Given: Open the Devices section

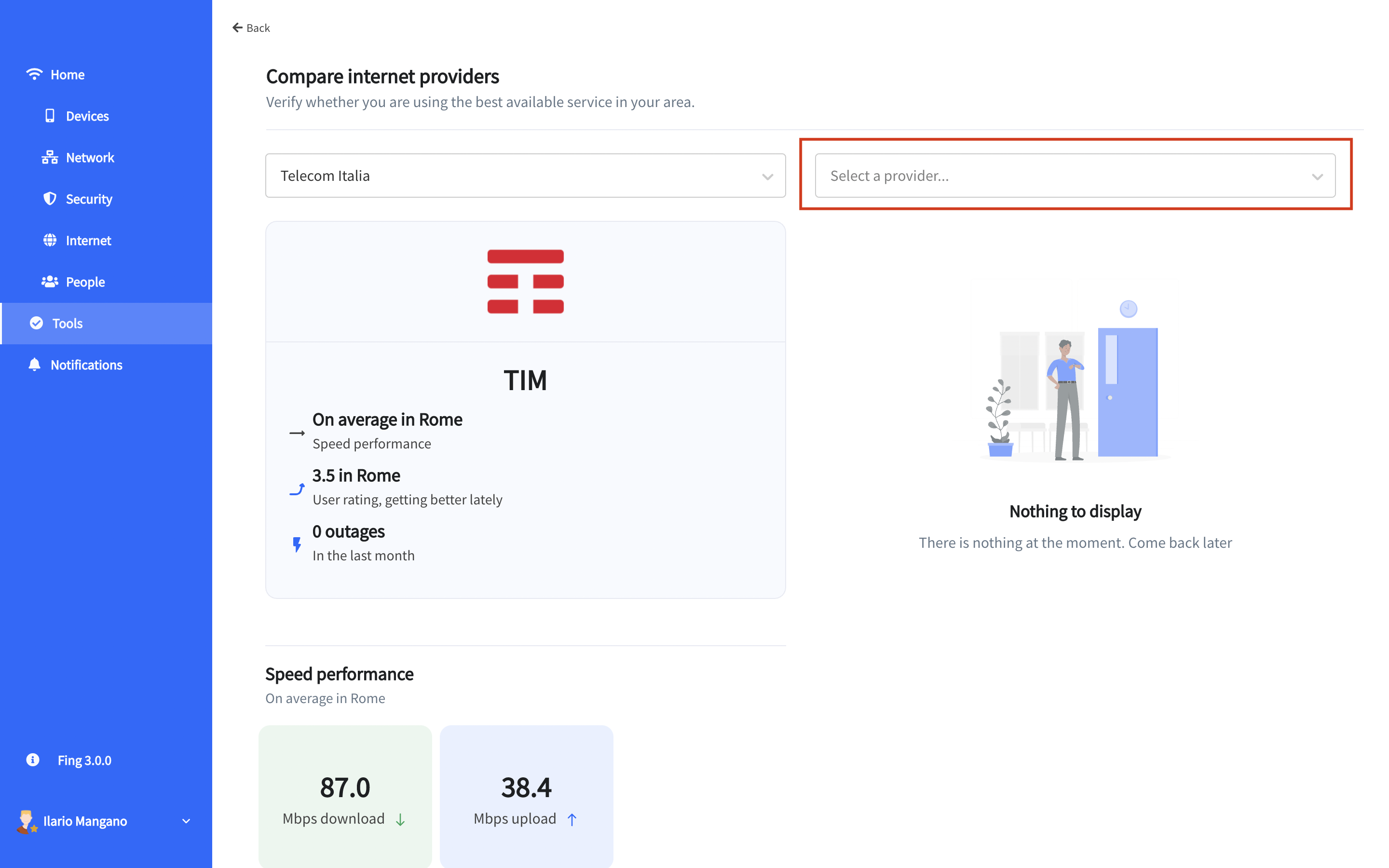Looking at the screenshot, I should coord(106,115).
